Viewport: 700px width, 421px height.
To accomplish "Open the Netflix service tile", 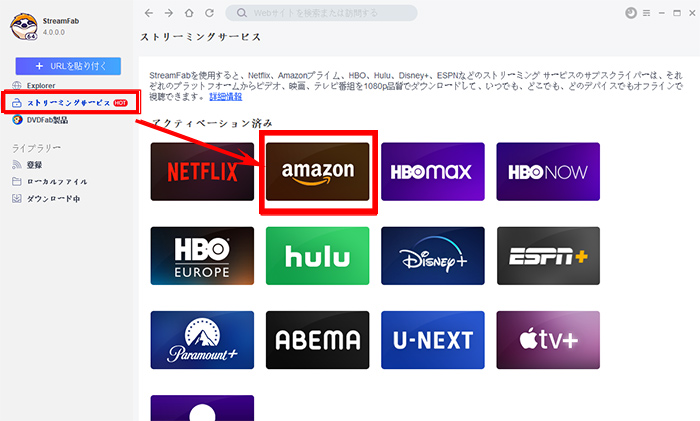I will pyautogui.click(x=202, y=172).
